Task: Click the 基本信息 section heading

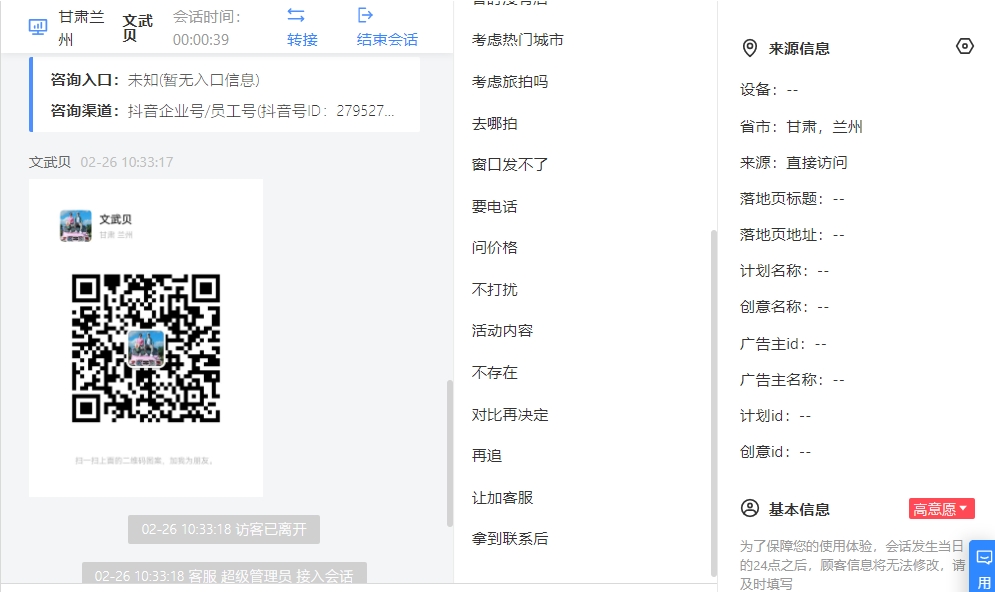Action: pos(799,510)
